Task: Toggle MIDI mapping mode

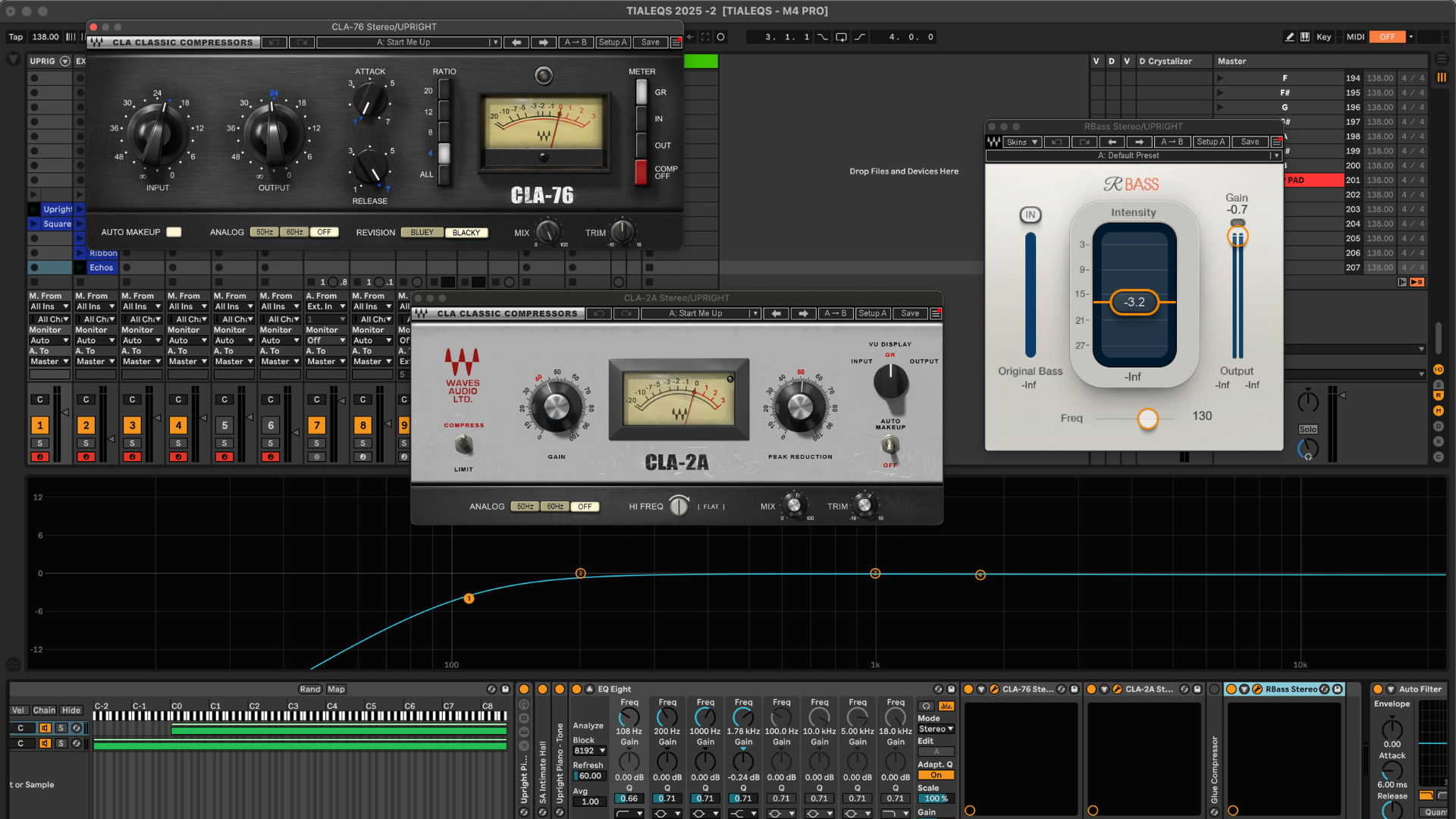Action: (x=1356, y=36)
